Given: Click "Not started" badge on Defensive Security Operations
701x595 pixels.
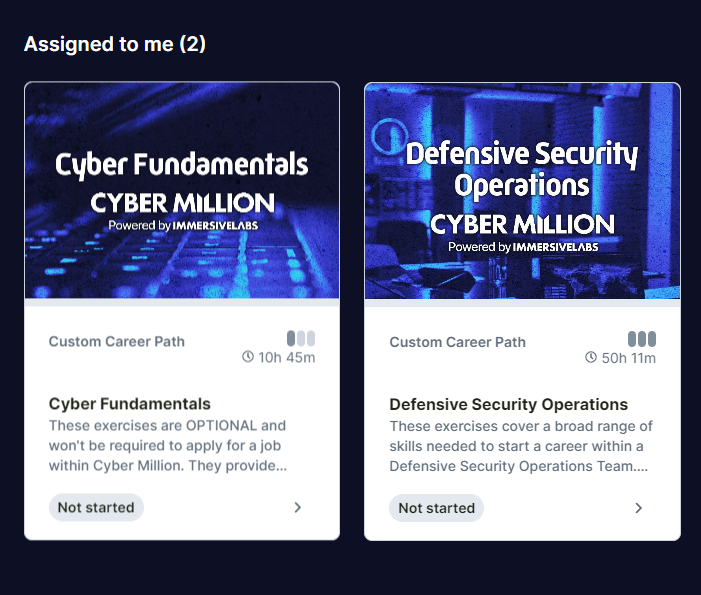Looking at the screenshot, I should pyautogui.click(x=436, y=508).
